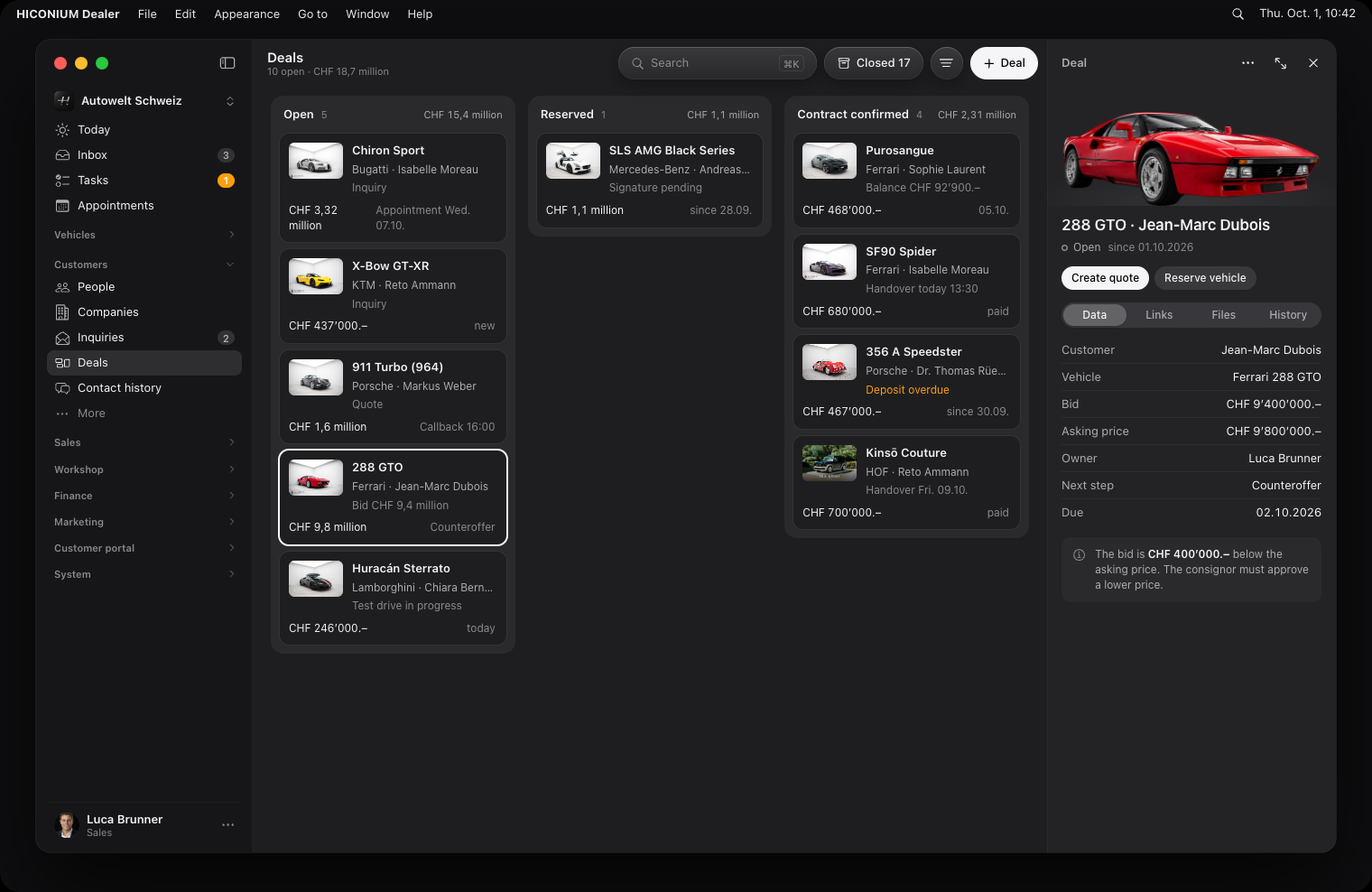Switch to the Files tab

1224,315
